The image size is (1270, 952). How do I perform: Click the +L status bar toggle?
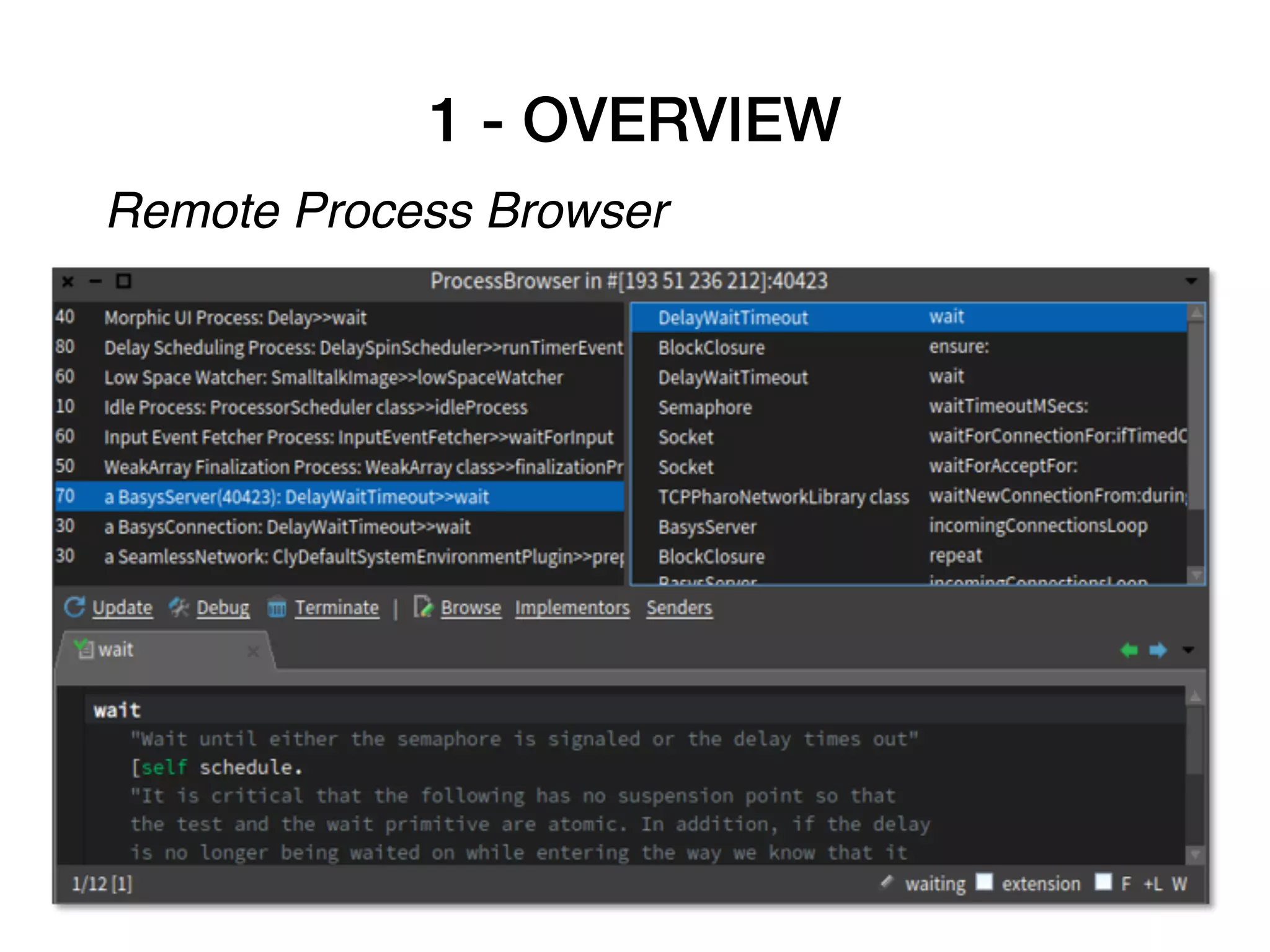[1153, 883]
